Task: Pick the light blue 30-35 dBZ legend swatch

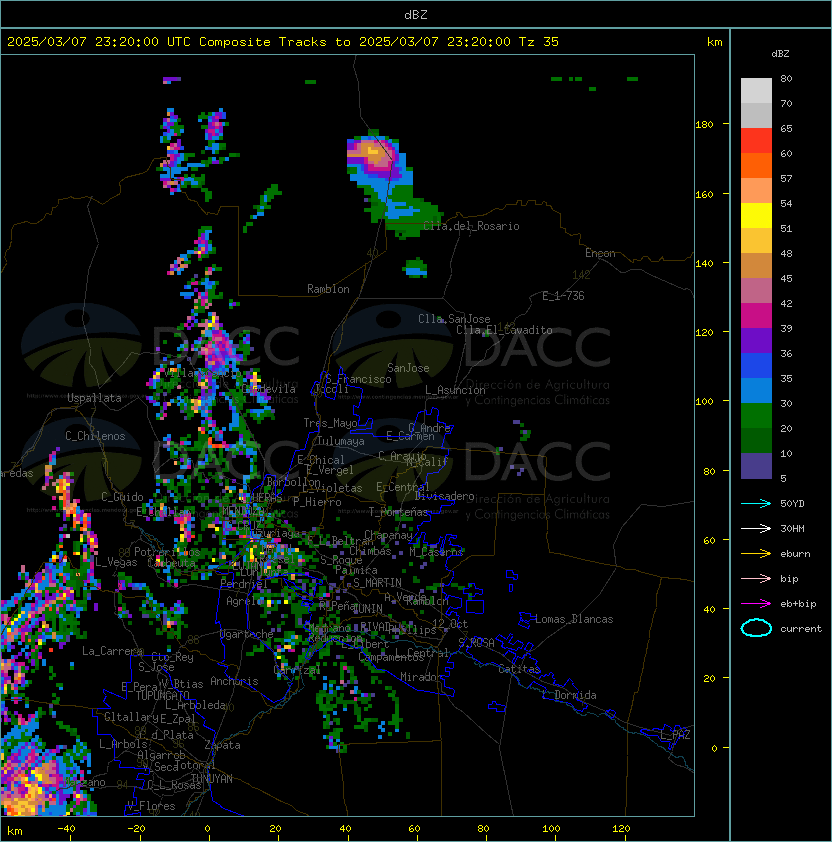Action: pyautogui.click(x=756, y=390)
